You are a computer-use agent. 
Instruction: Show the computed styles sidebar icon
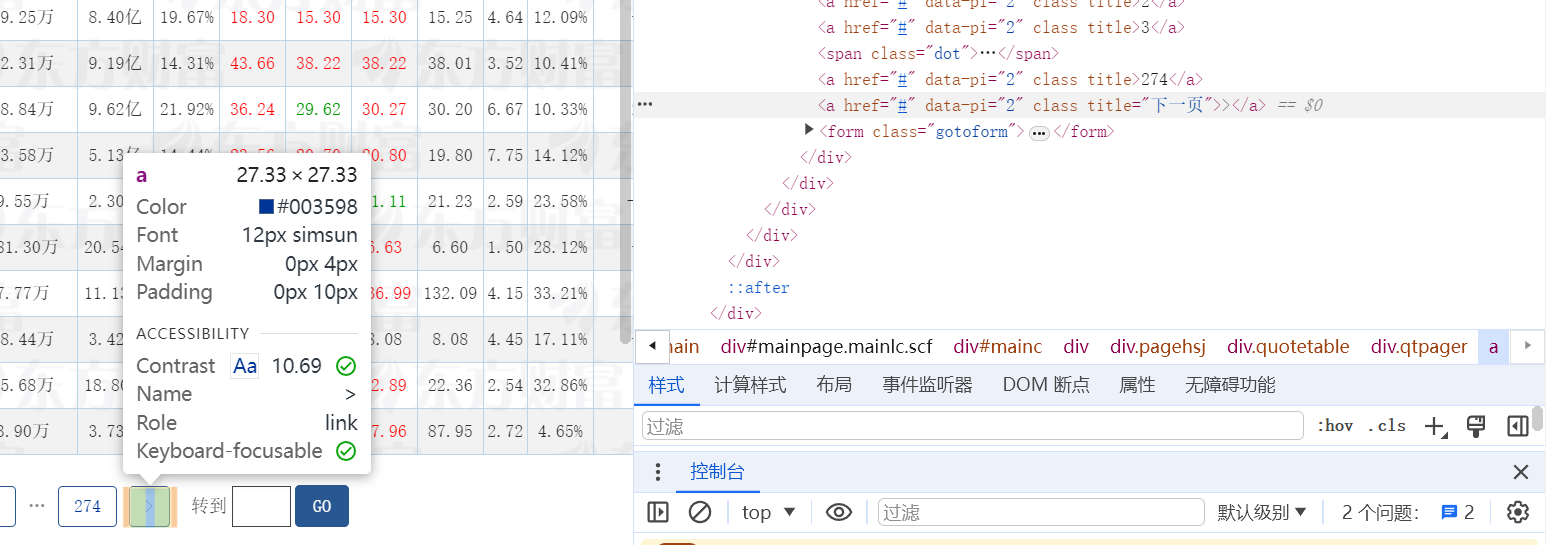click(1517, 426)
